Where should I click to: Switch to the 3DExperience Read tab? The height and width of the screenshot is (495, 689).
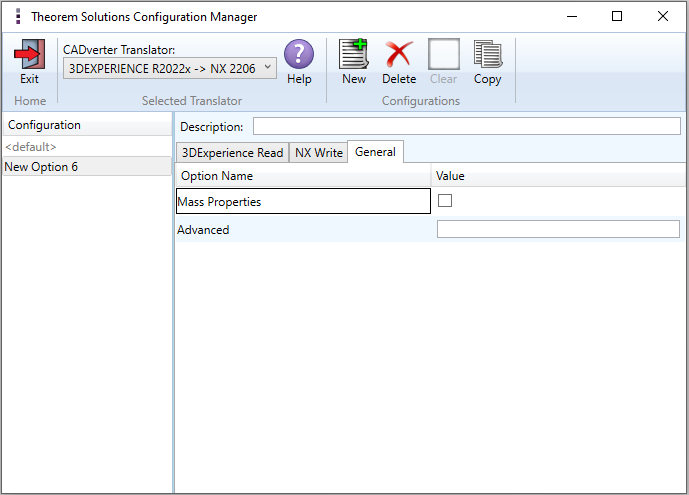click(232, 153)
